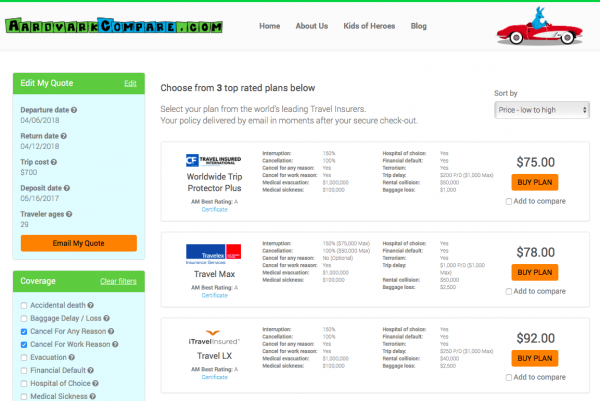Open About Us page
This screenshot has width=600, height=401.
311,26
